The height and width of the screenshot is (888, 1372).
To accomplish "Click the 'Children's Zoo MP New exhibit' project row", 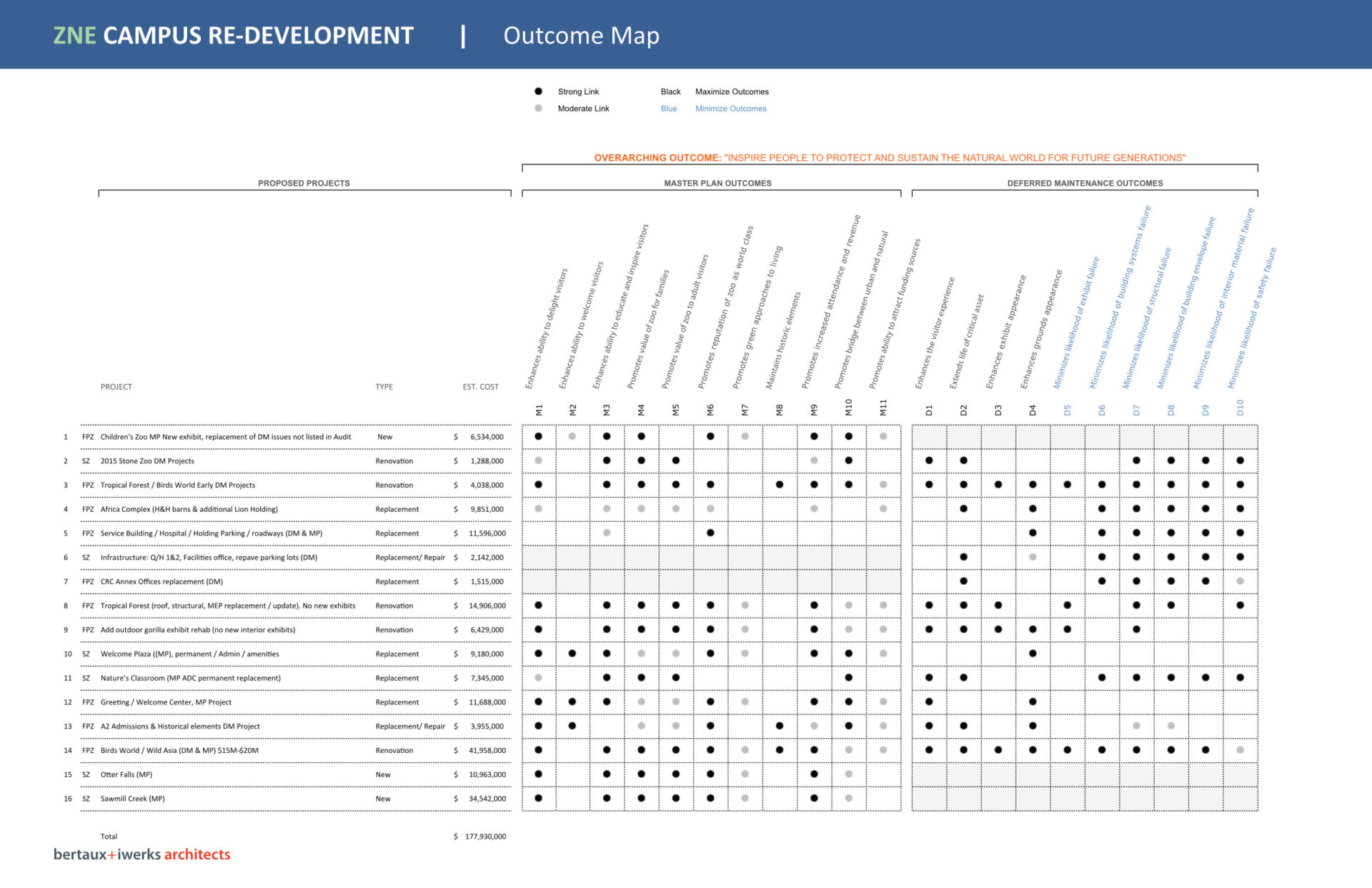I will (x=226, y=437).
